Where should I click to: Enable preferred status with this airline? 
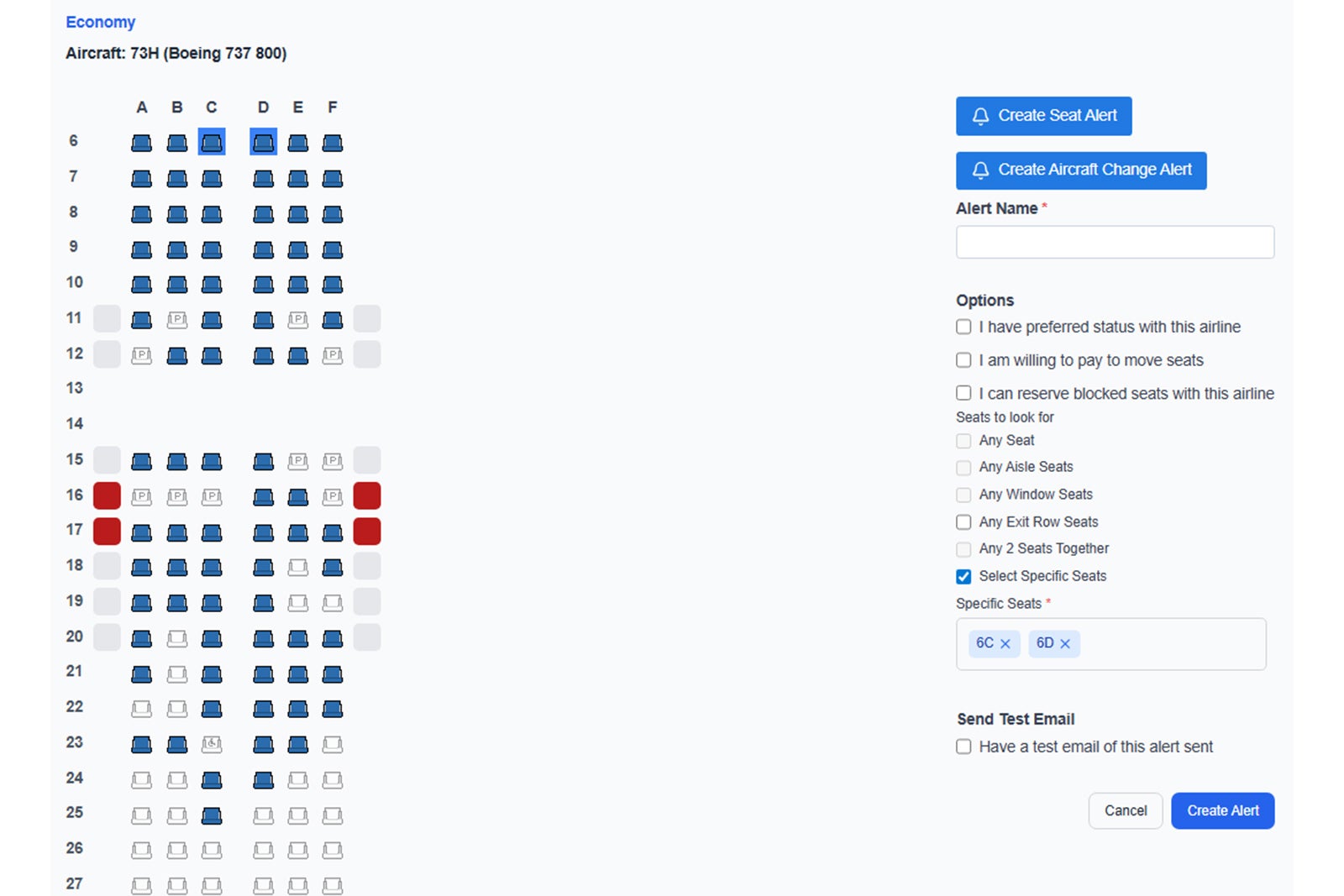point(963,327)
